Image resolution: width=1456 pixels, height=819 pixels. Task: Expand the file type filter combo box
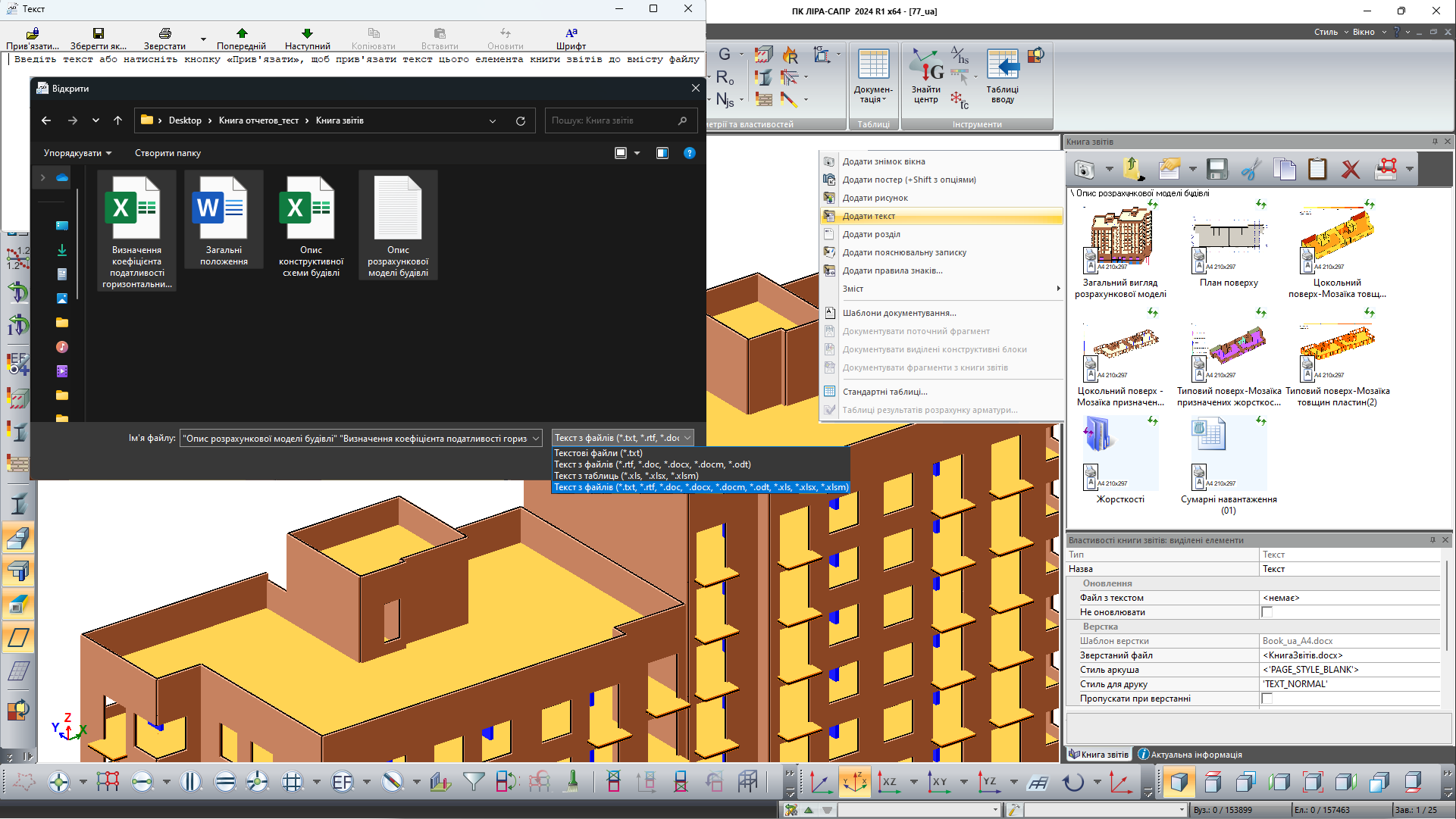point(622,438)
